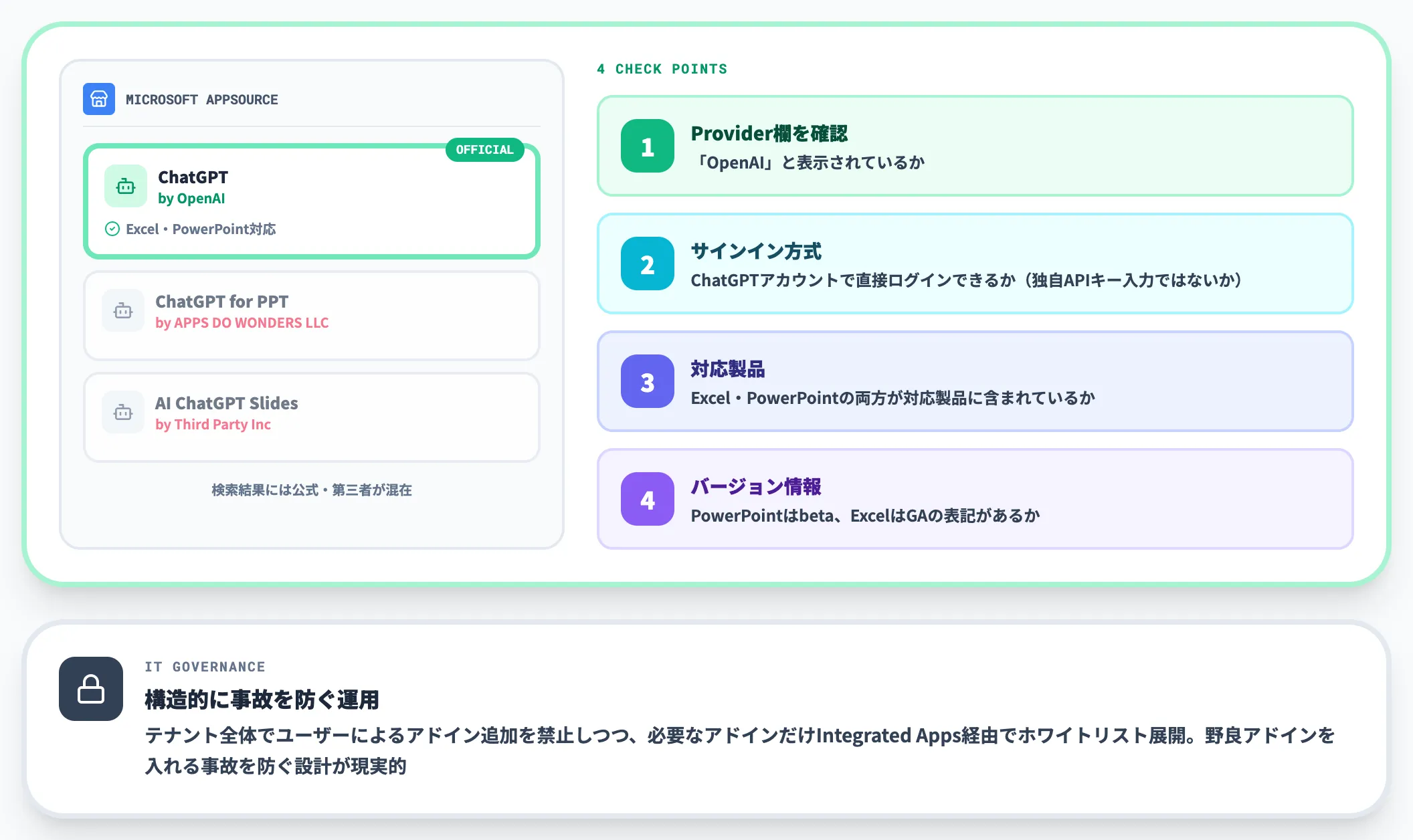Click the IT GOVERNANCE label
Image resolution: width=1413 pixels, height=840 pixels.
(205, 667)
